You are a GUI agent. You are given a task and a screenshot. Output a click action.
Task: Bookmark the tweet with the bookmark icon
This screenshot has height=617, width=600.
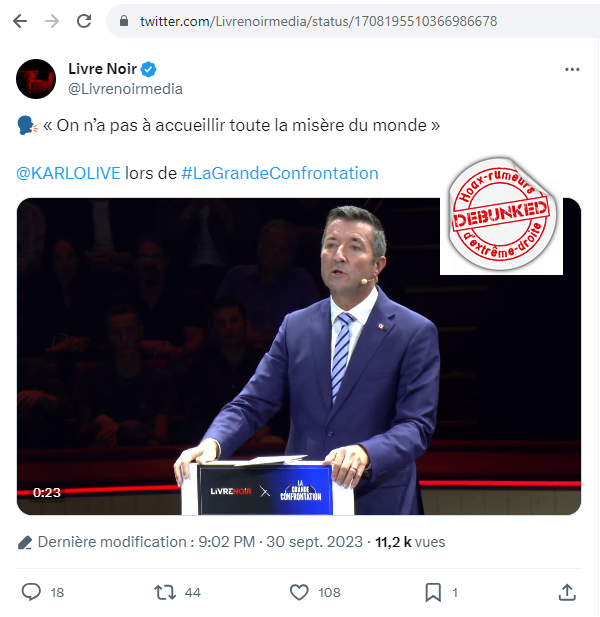(433, 592)
